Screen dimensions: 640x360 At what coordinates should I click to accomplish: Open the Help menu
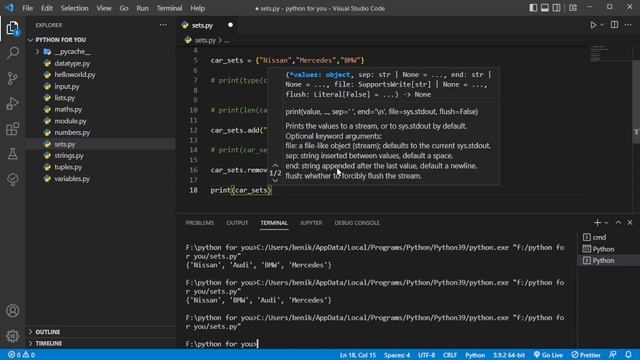point(198,8)
